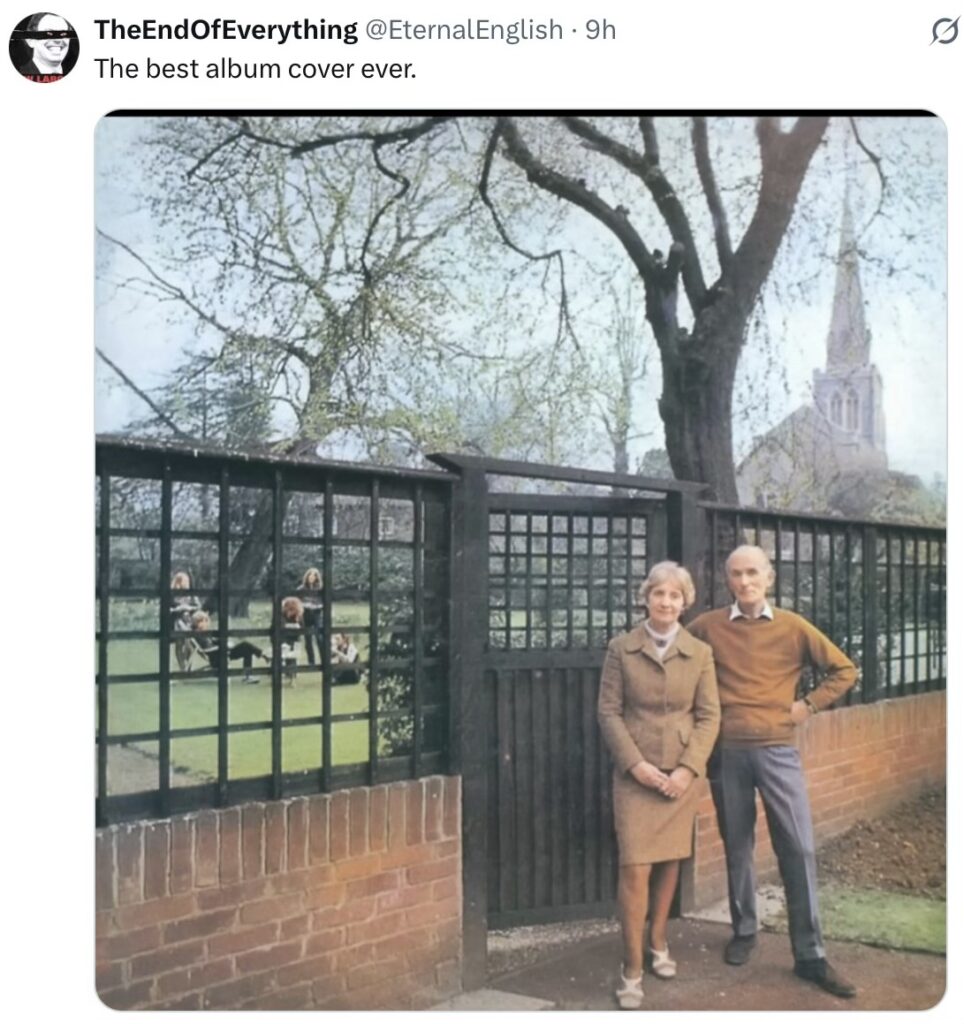Screen dimensions: 964x1024
Task: Open the TheEndOfEverything profile avatar
Action: click(44, 47)
